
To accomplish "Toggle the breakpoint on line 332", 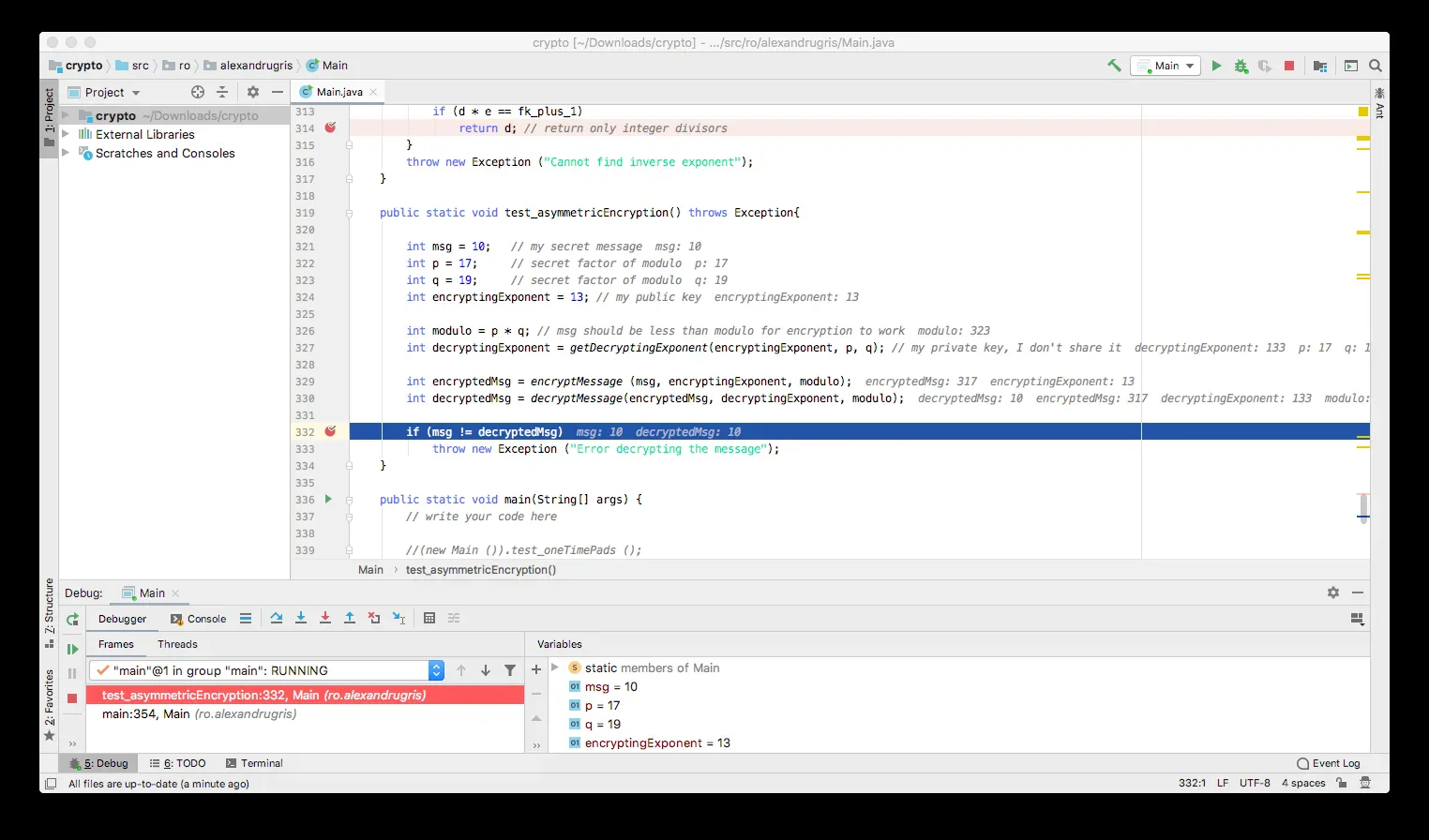I will point(330,431).
